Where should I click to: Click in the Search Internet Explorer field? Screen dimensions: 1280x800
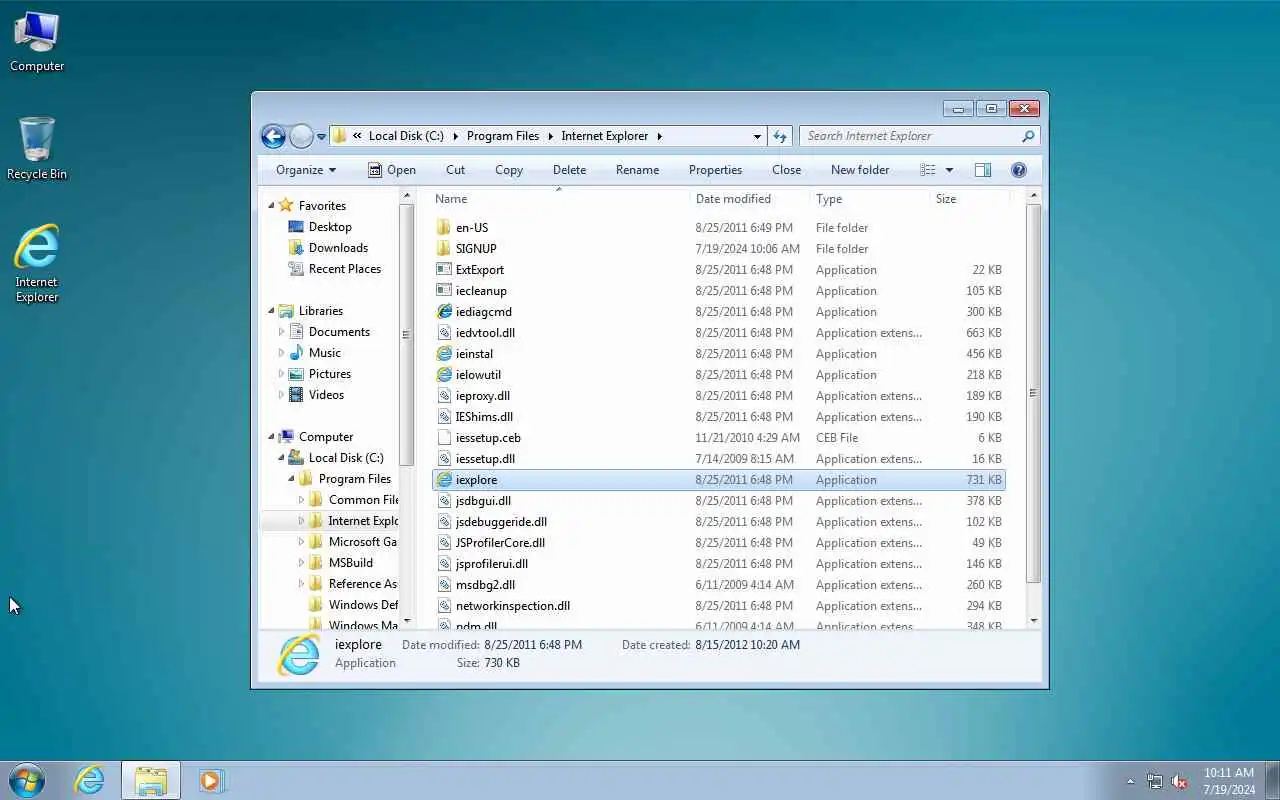[x=919, y=136]
